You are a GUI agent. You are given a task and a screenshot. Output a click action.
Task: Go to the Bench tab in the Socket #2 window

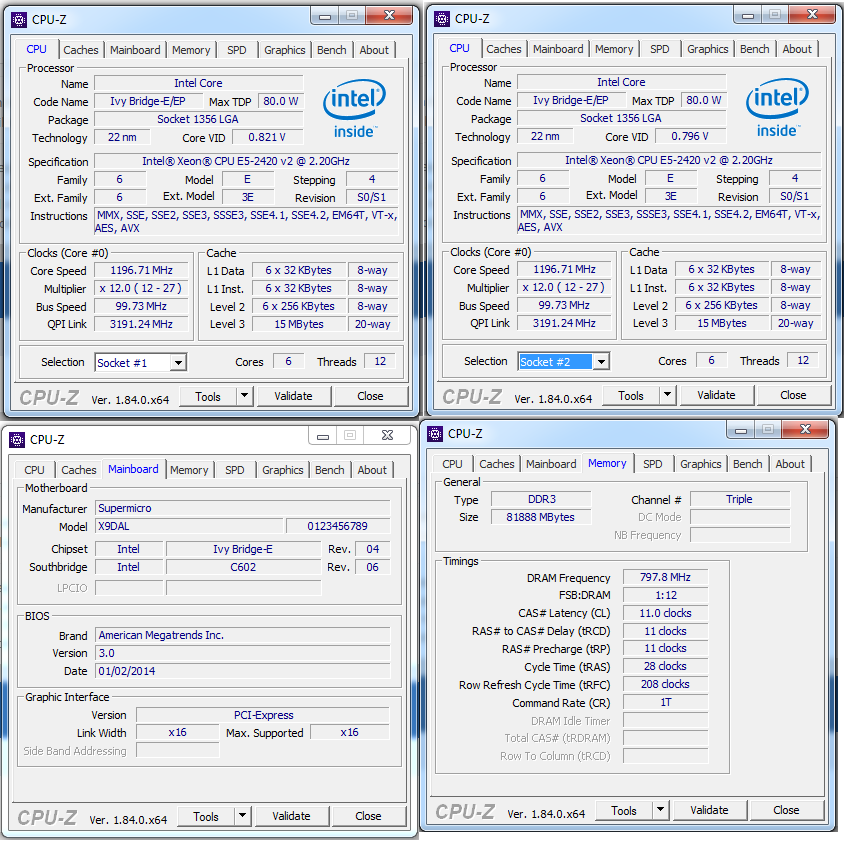[x=754, y=49]
